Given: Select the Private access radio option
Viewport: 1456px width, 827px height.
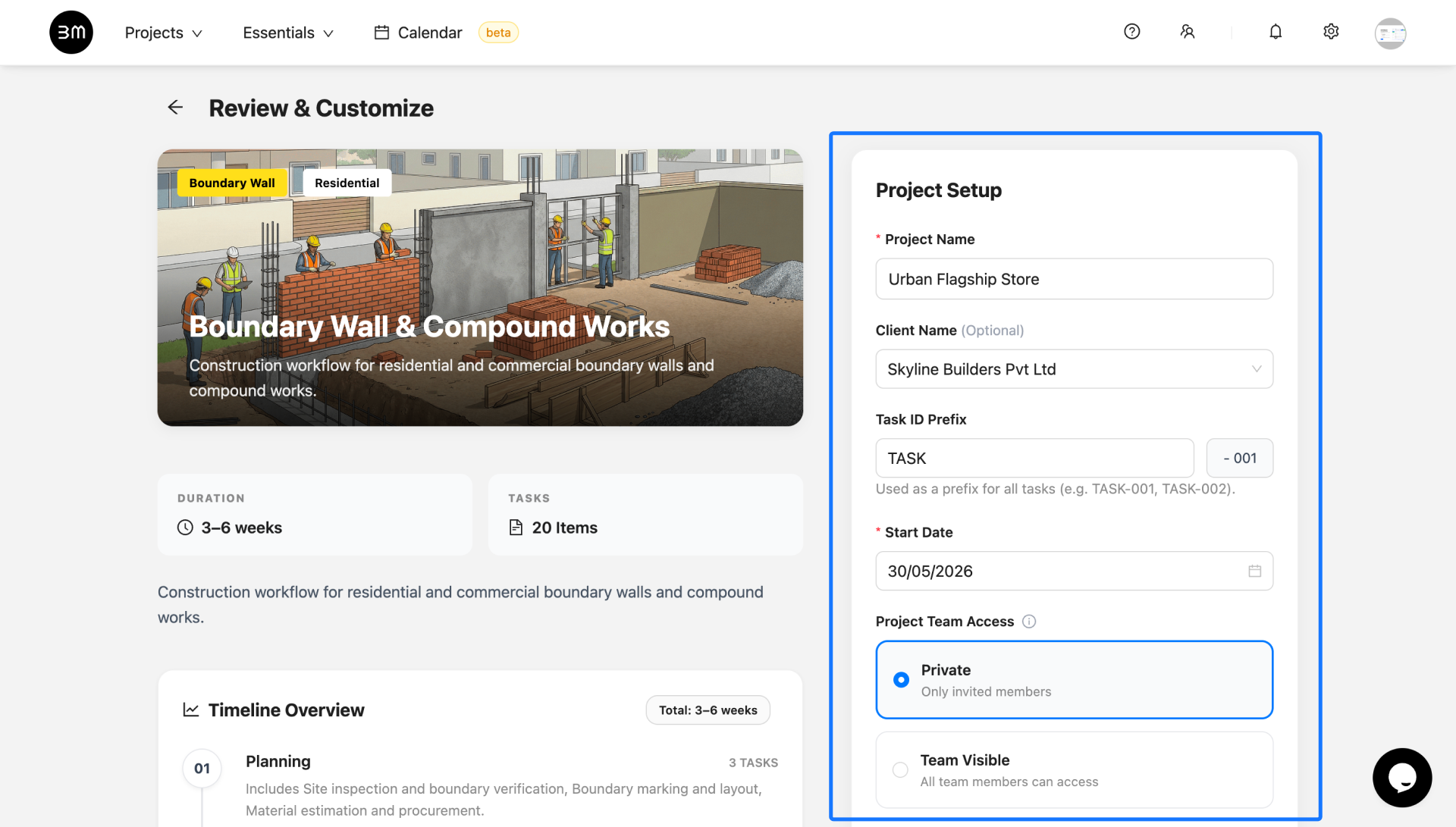Looking at the screenshot, I should pyautogui.click(x=1074, y=680).
